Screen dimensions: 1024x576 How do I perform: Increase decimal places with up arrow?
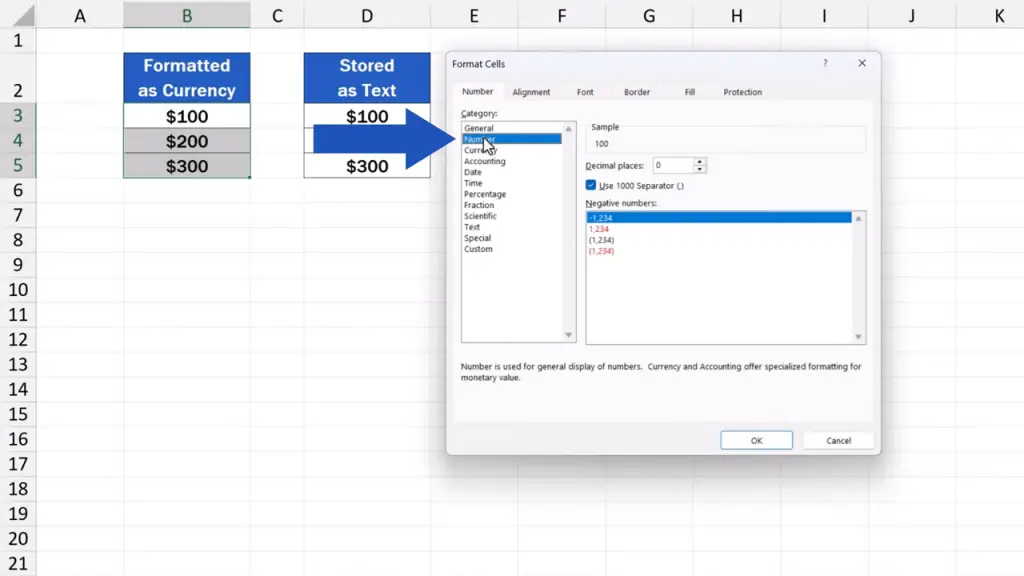[700, 161]
